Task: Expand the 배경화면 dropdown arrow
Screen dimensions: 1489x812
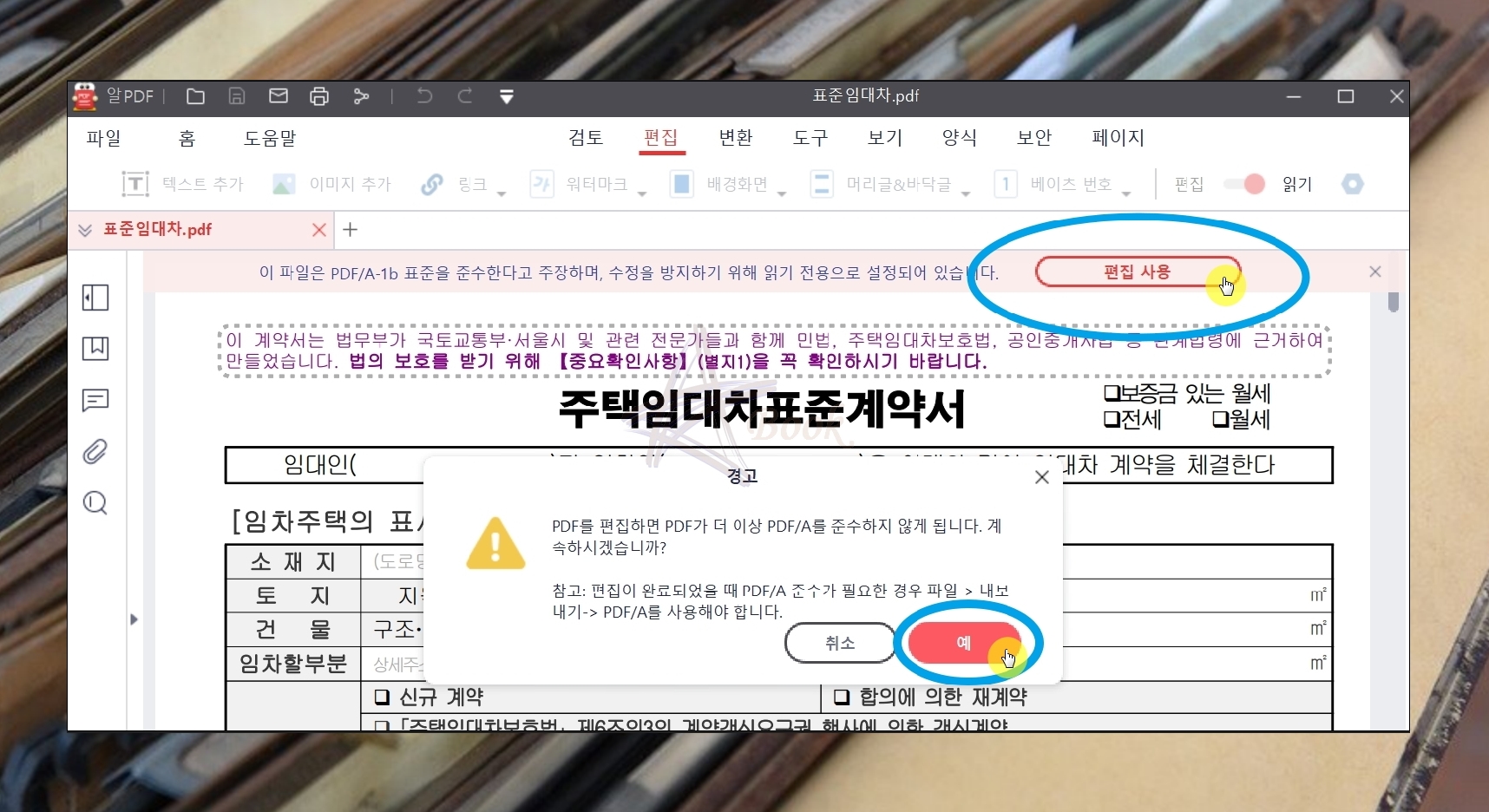Action: point(782,194)
